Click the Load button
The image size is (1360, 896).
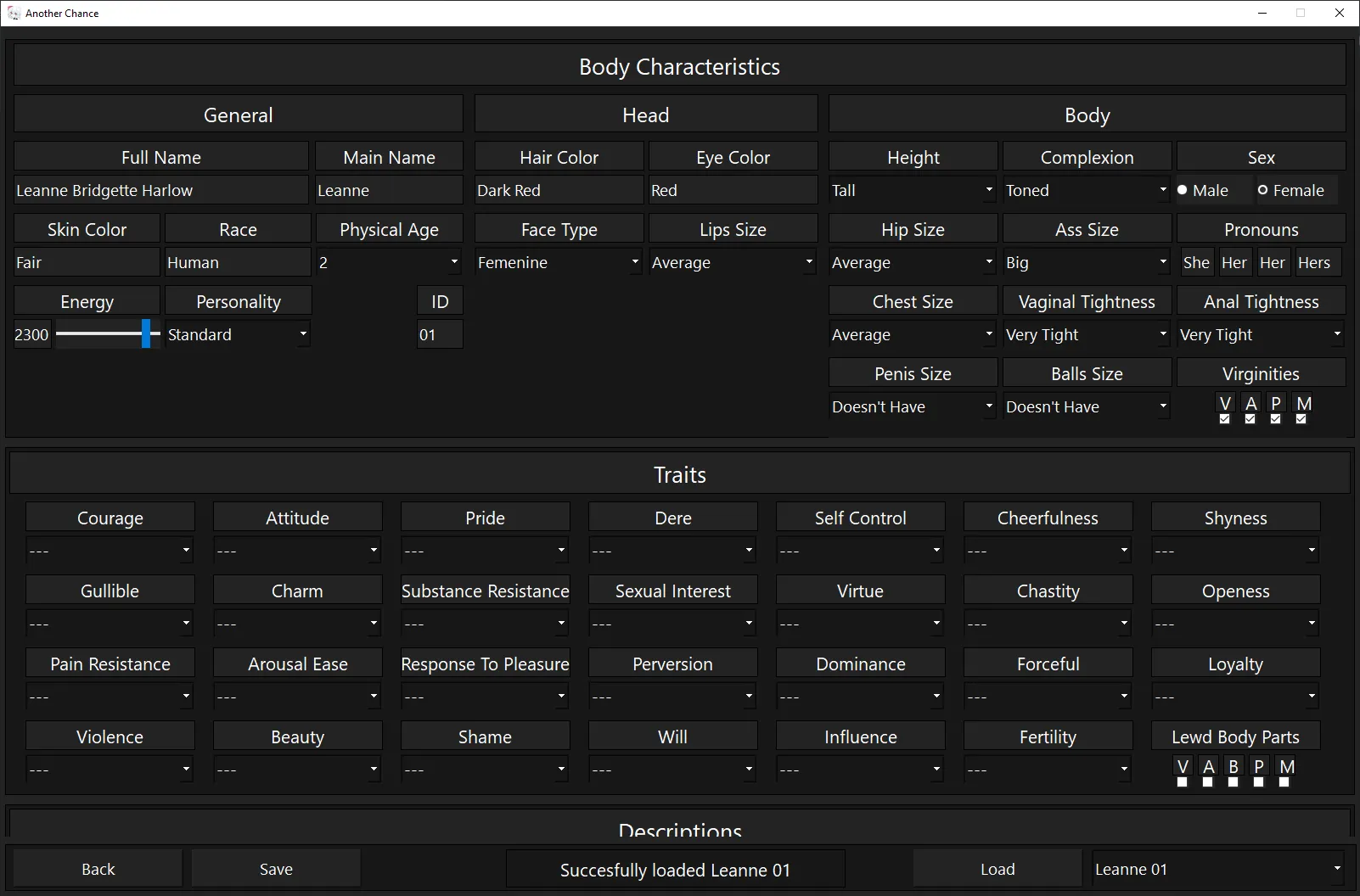998,869
